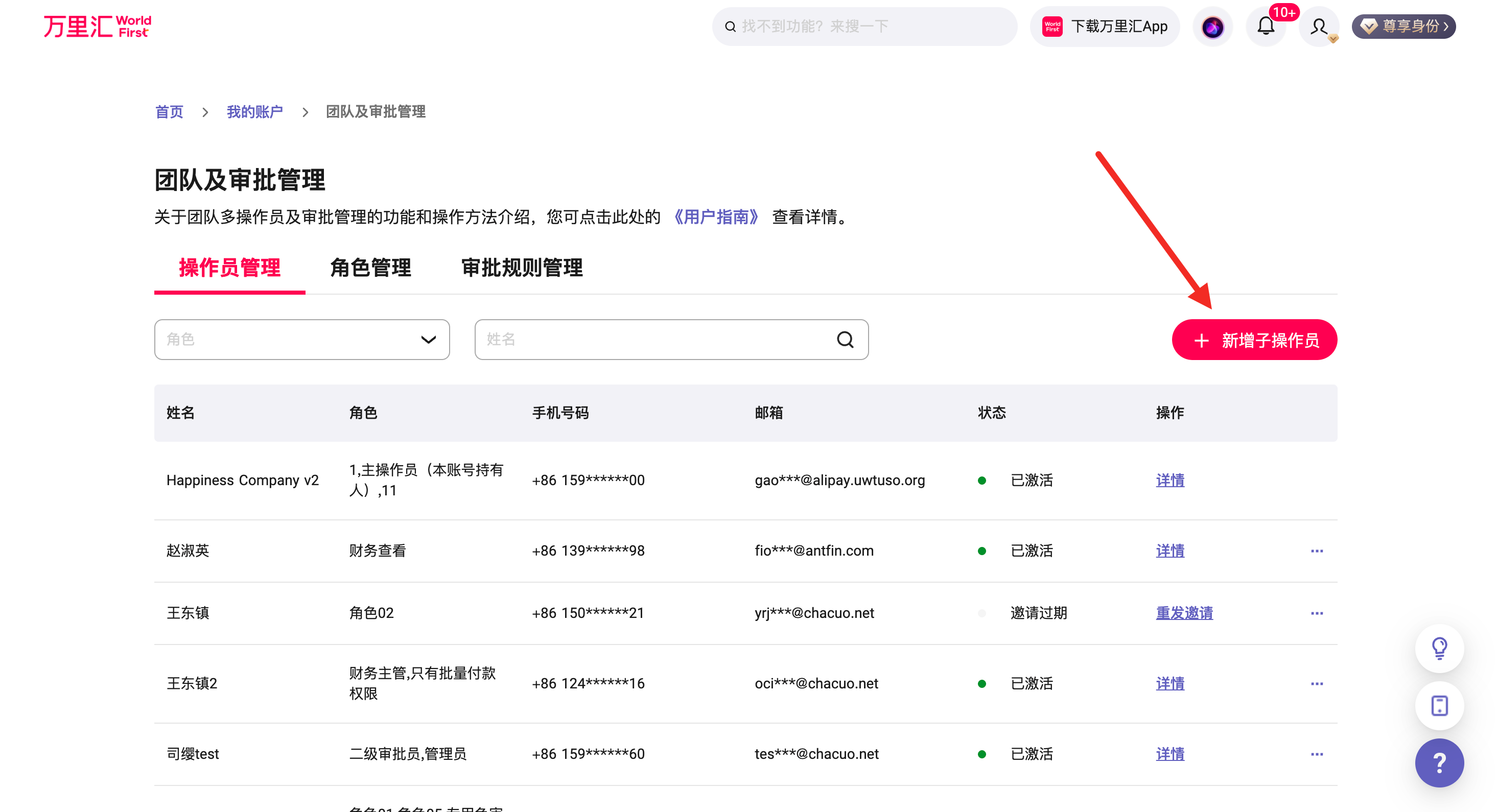
Task: Click role 角色02 cell
Action: [x=371, y=613]
